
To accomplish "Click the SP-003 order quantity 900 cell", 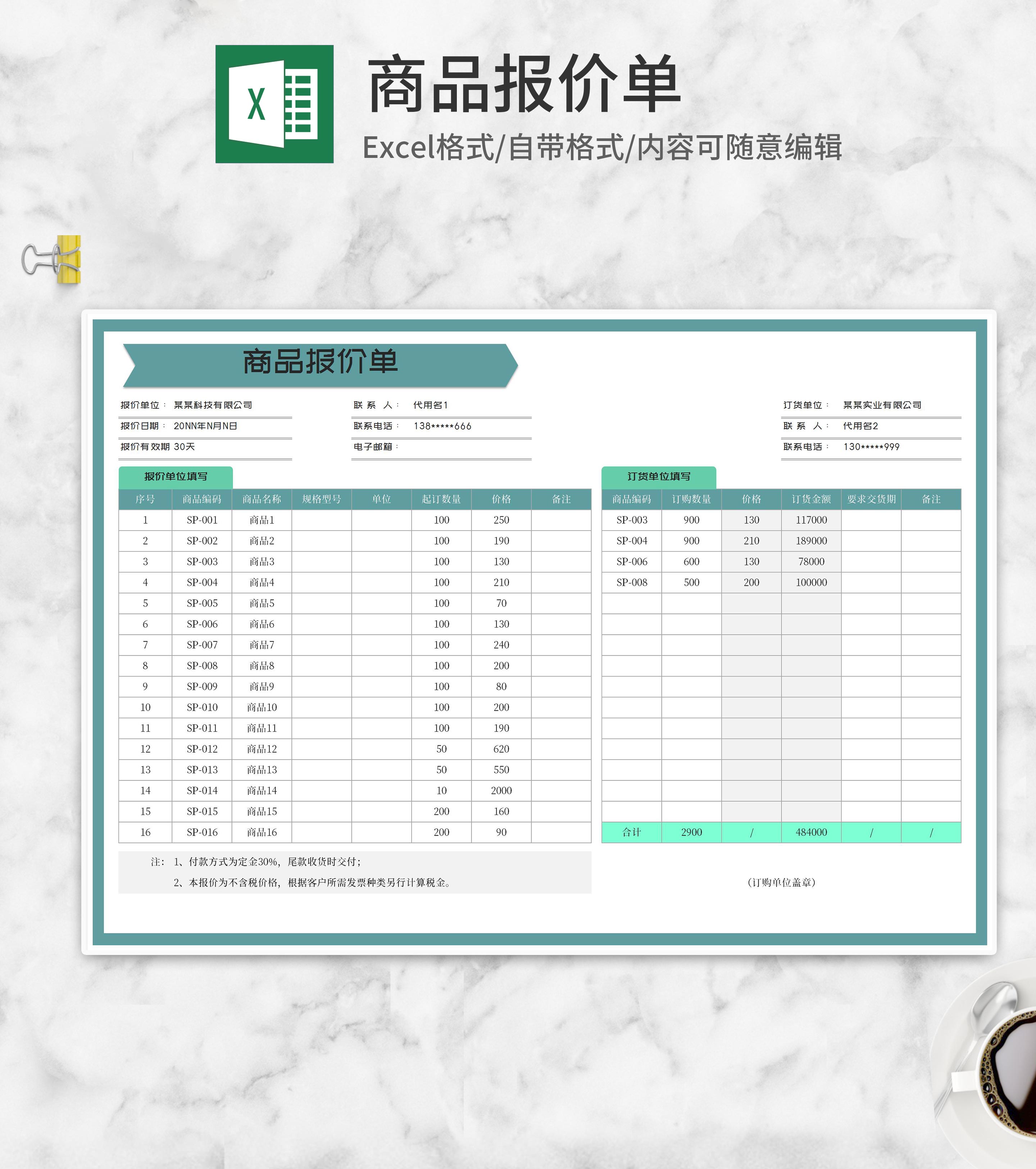I will [x=692, y=520].
